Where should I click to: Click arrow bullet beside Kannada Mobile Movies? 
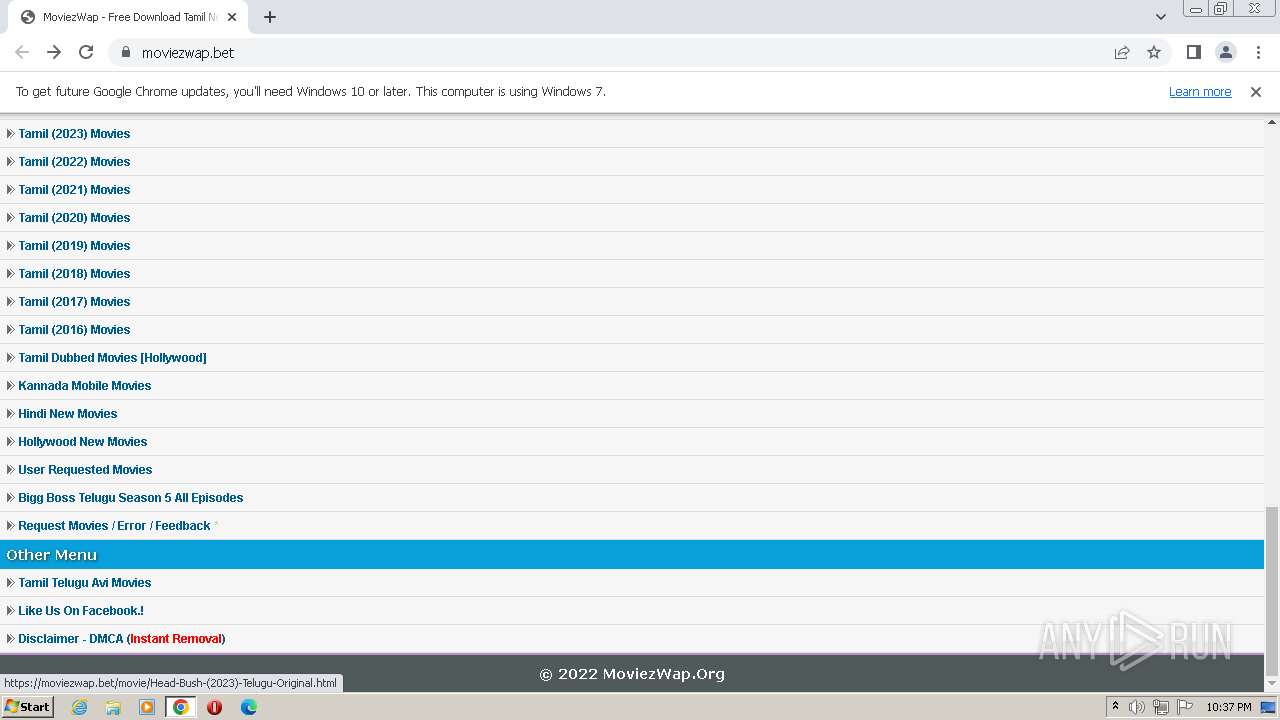point(10,385)
